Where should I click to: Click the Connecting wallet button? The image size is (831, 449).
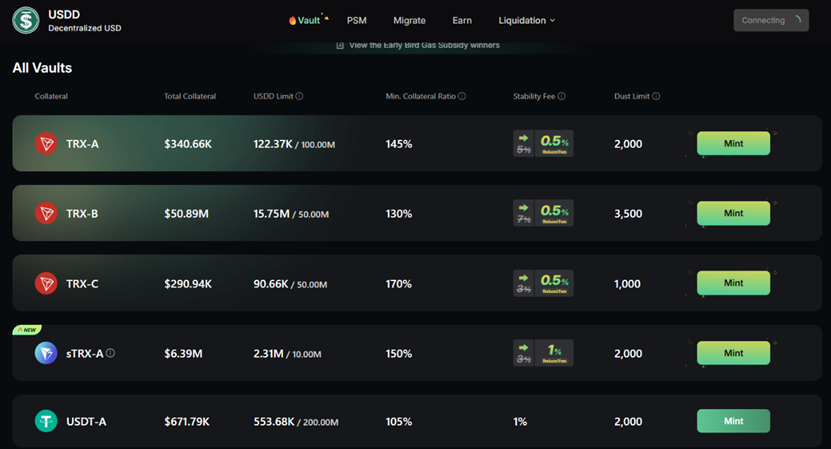(770, 20)
